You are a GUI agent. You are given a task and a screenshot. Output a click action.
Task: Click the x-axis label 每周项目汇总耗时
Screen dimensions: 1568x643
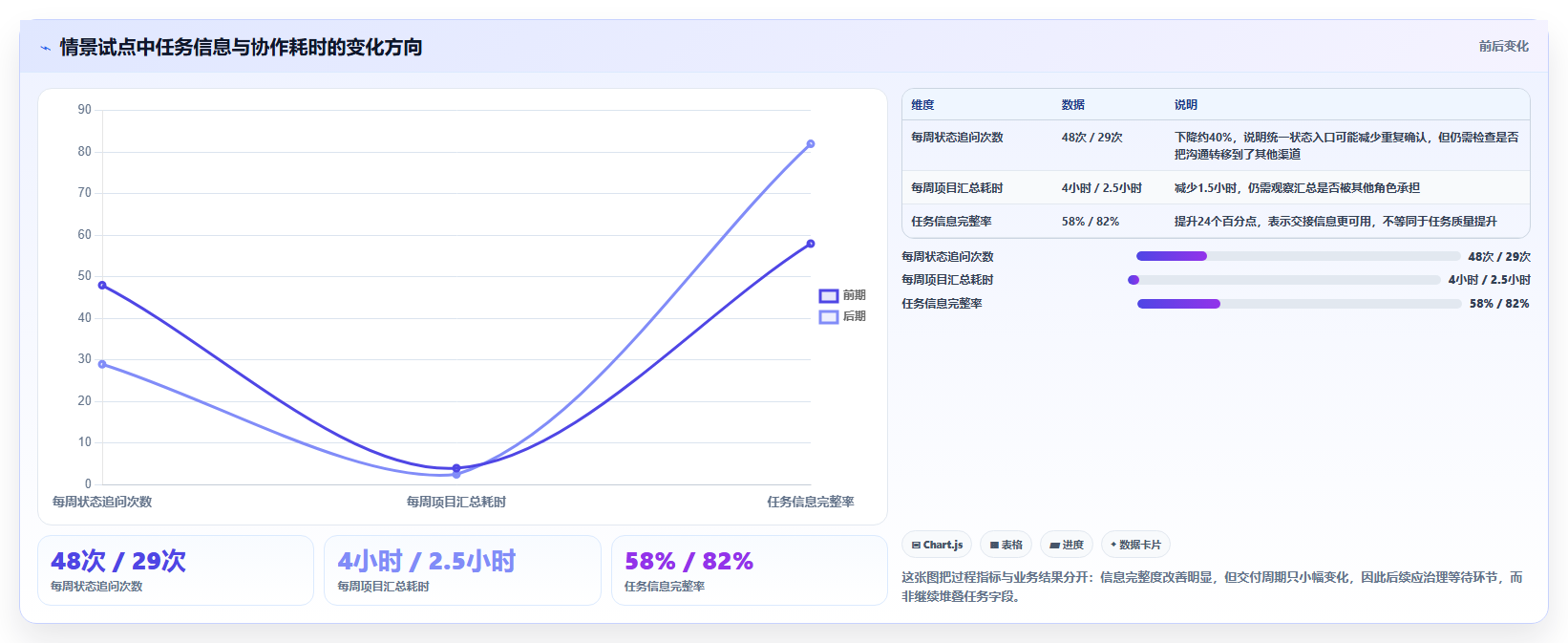click(x=456, y=502)
